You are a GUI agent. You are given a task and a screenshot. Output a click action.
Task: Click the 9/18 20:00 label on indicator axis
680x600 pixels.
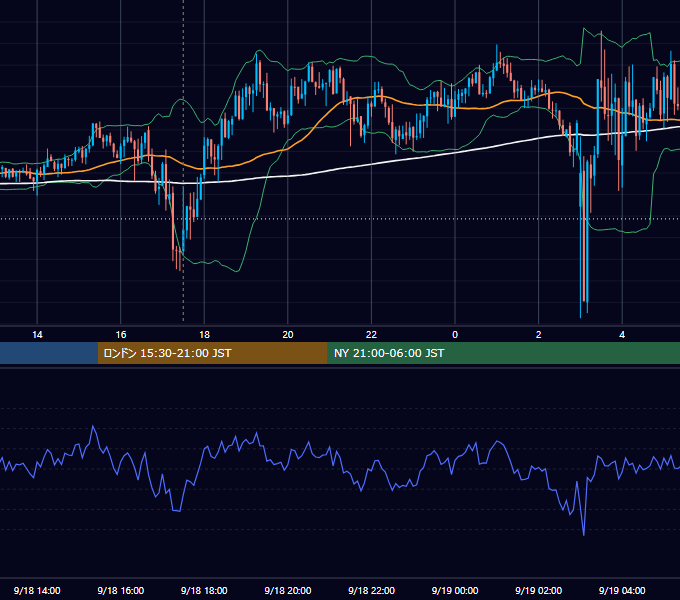(288, 590)
